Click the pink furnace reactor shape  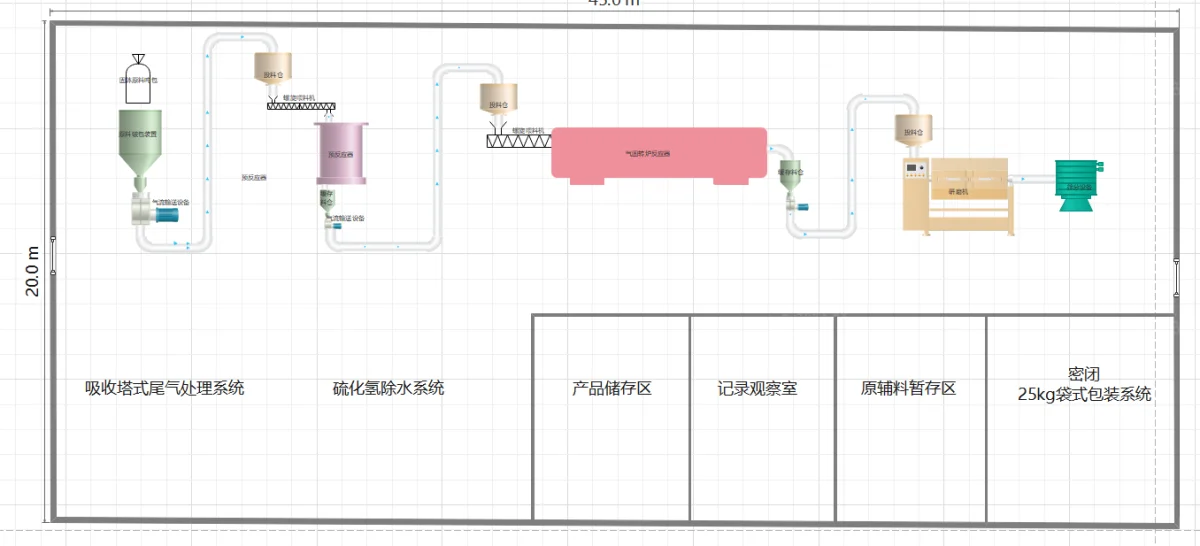pyautogui.click(x=659, y=155)
